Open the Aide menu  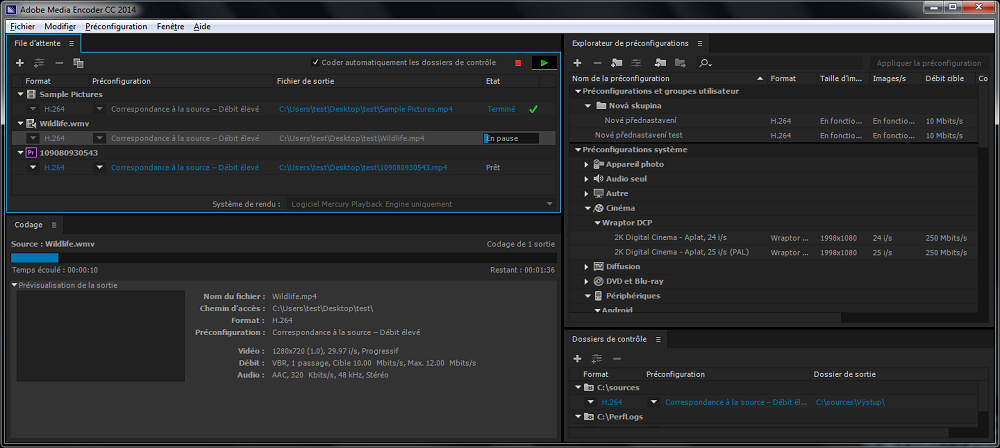202,27
